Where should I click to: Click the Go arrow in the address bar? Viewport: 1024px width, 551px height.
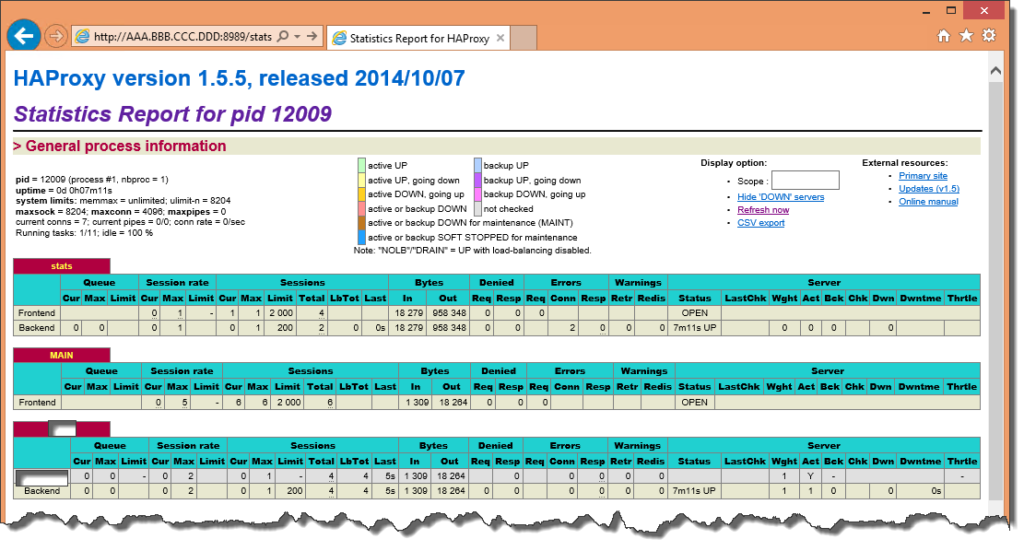pyautogui.click(x=313, y=37)
